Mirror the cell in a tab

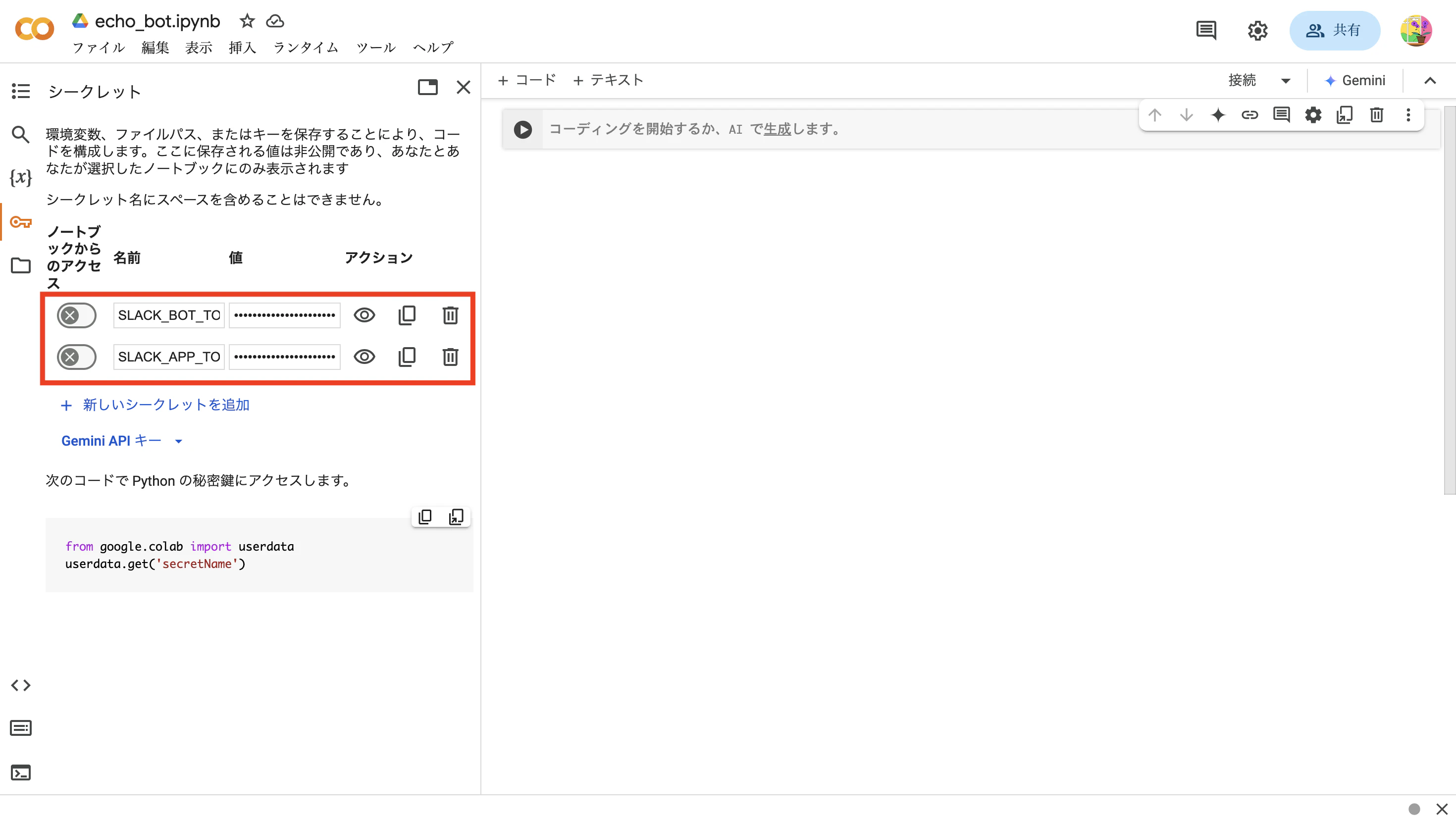click(1345, 115)
